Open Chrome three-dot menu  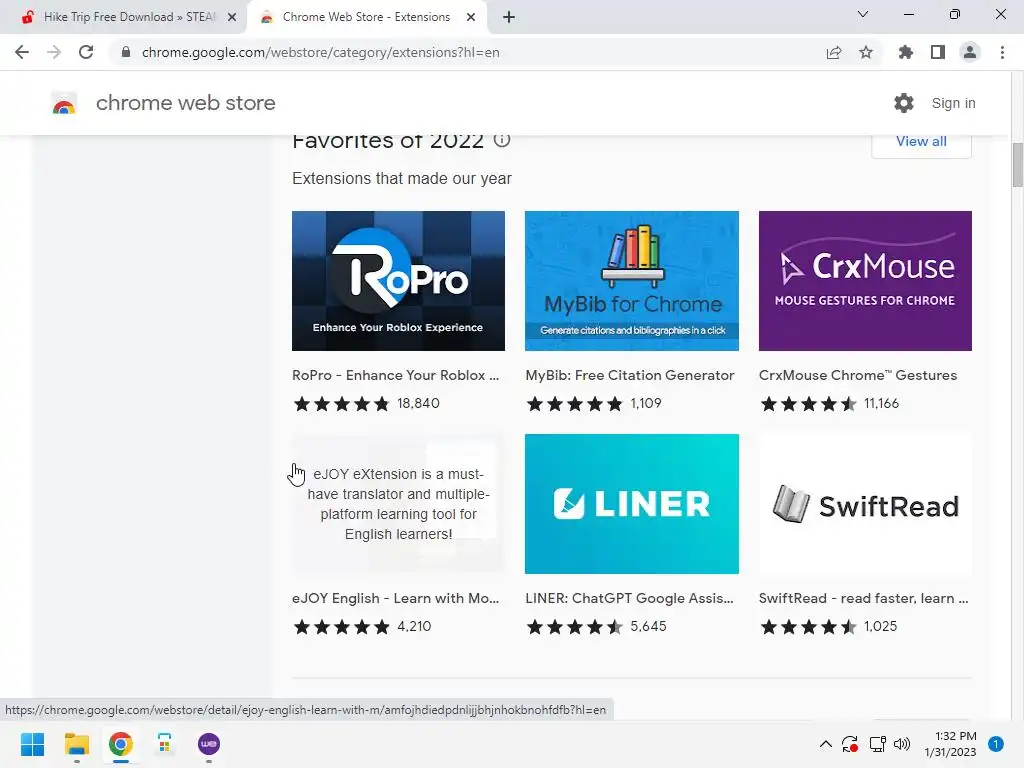(1002, 52)
